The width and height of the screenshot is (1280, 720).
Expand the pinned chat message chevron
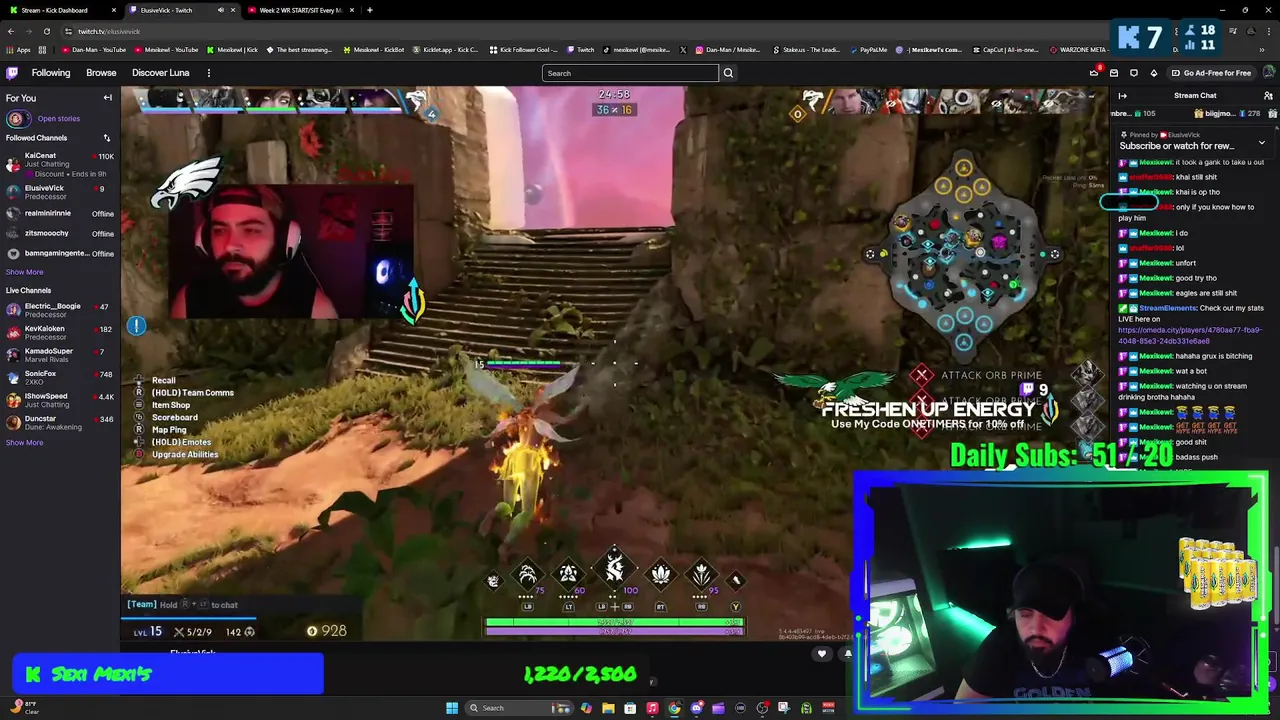coord(1261,144)
